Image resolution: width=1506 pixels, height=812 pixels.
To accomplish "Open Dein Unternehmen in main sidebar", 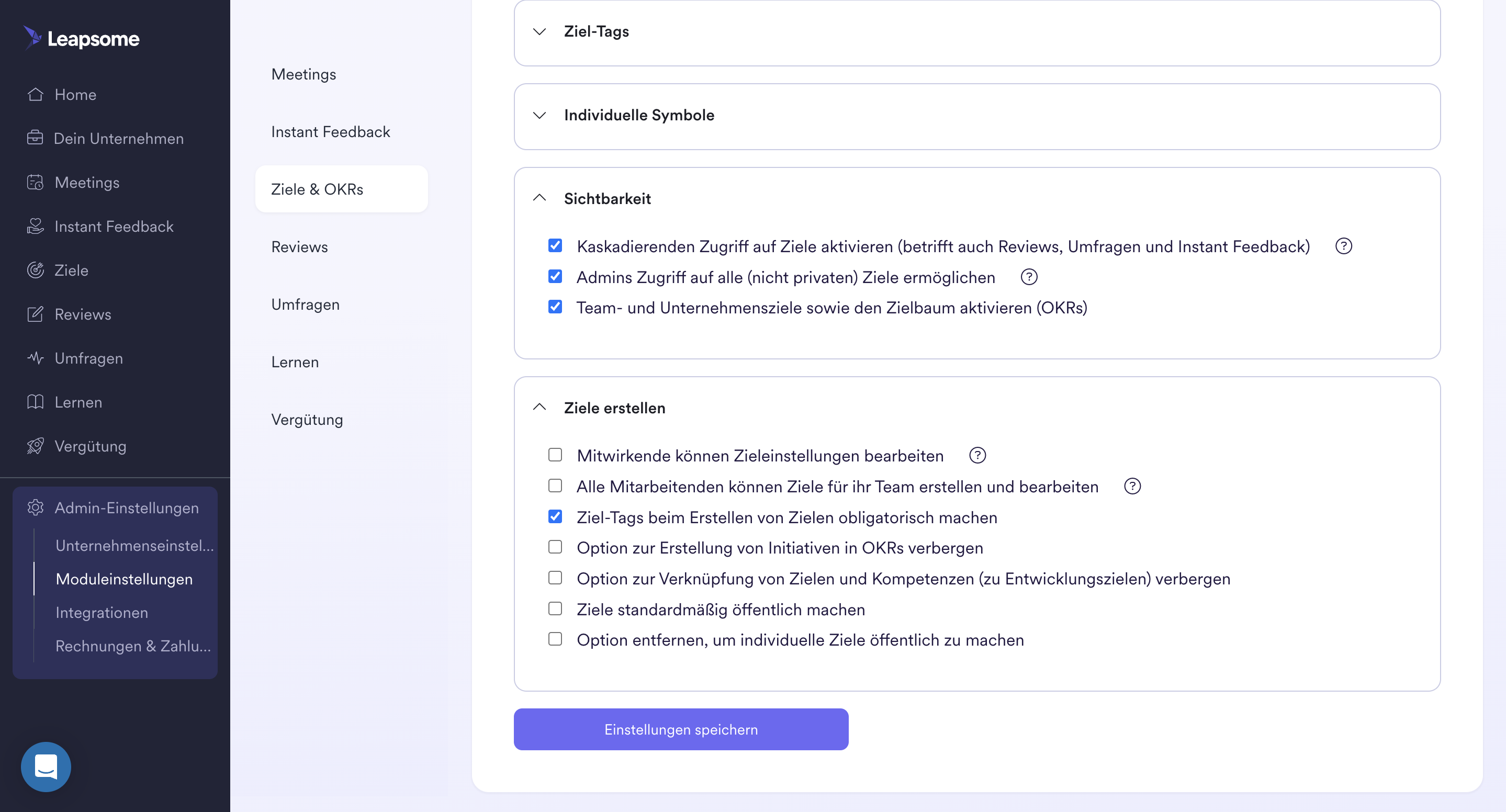I will (x=119, y=139).
